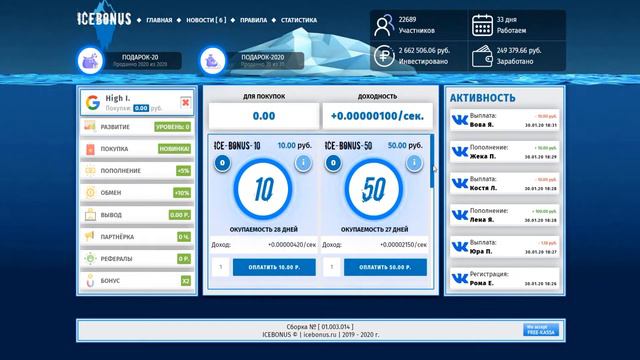Click the VK icon for Жека П.
640x360 pixels.
coord(460,152)
